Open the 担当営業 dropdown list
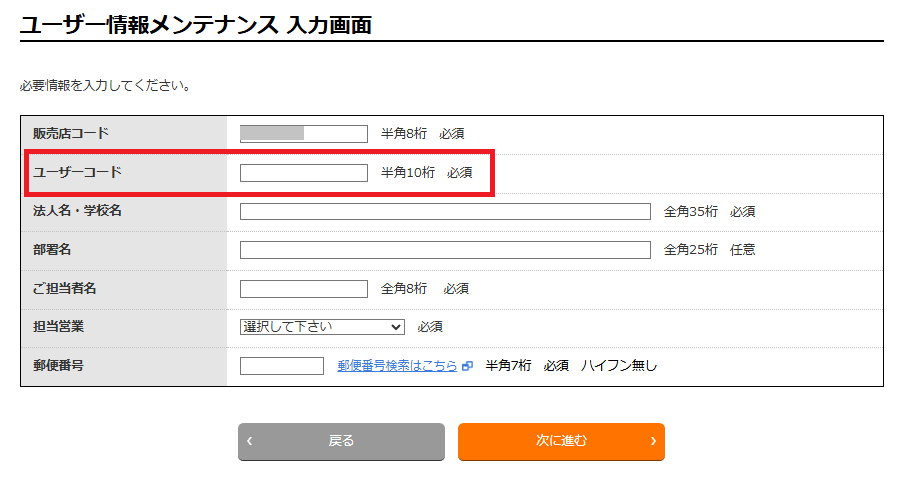905x488 pixels. [x=322, y=326]
